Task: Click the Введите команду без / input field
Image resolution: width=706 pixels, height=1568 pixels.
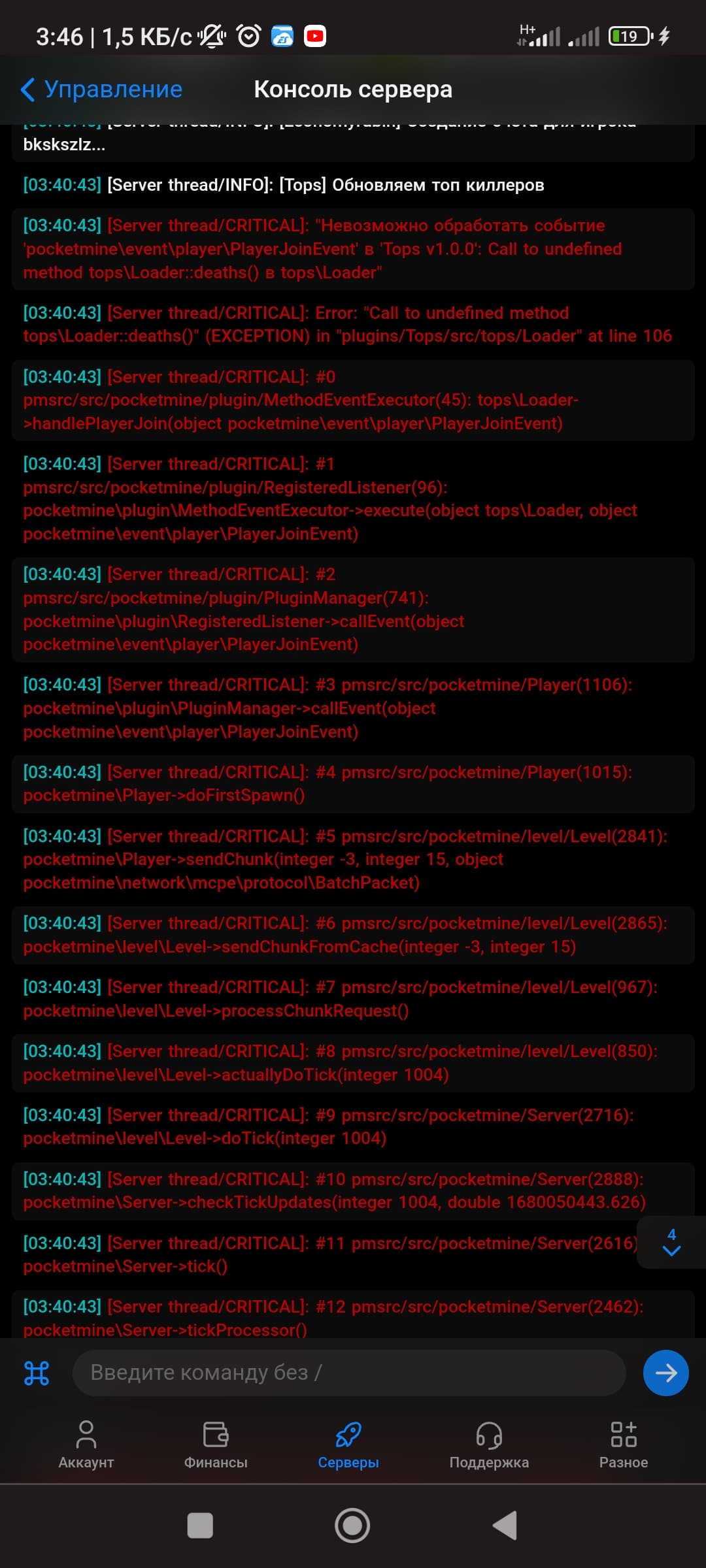Action: (349, 1373)
